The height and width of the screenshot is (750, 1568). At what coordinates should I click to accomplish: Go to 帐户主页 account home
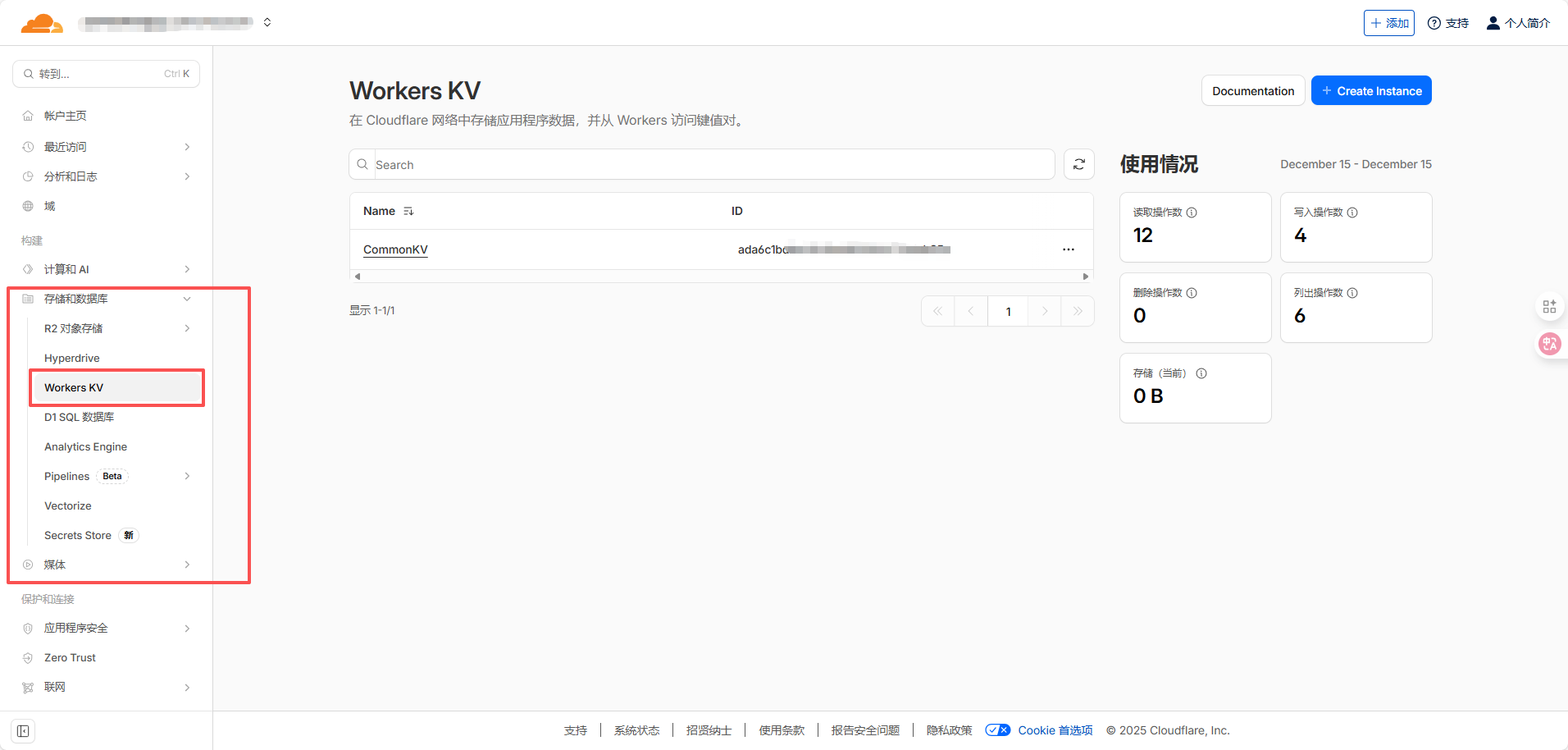pyautogui.click(x=66, y=116)
